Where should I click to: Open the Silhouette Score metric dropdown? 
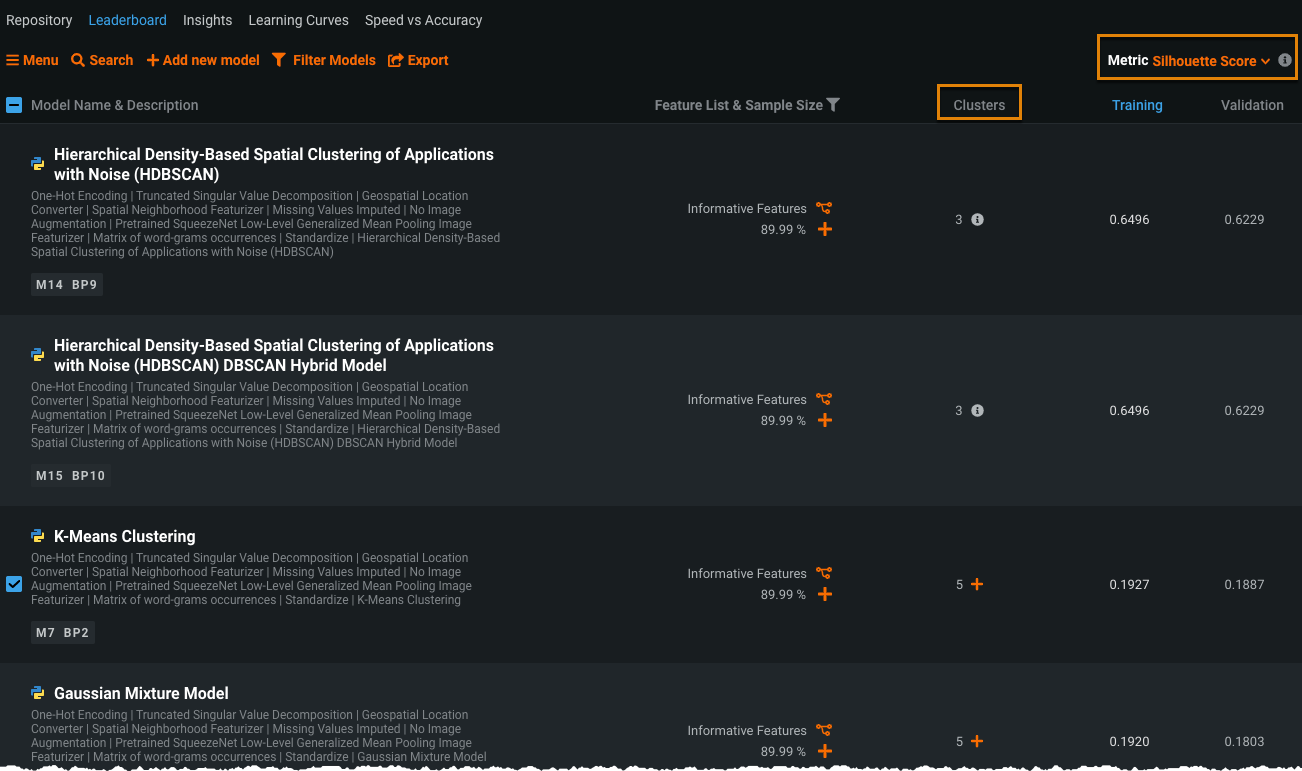tap(1210, 61)
